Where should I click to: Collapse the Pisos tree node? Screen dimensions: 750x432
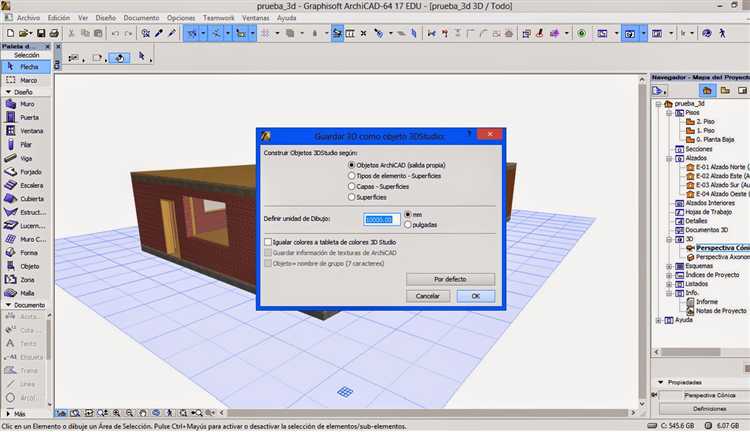click(669, 113)
